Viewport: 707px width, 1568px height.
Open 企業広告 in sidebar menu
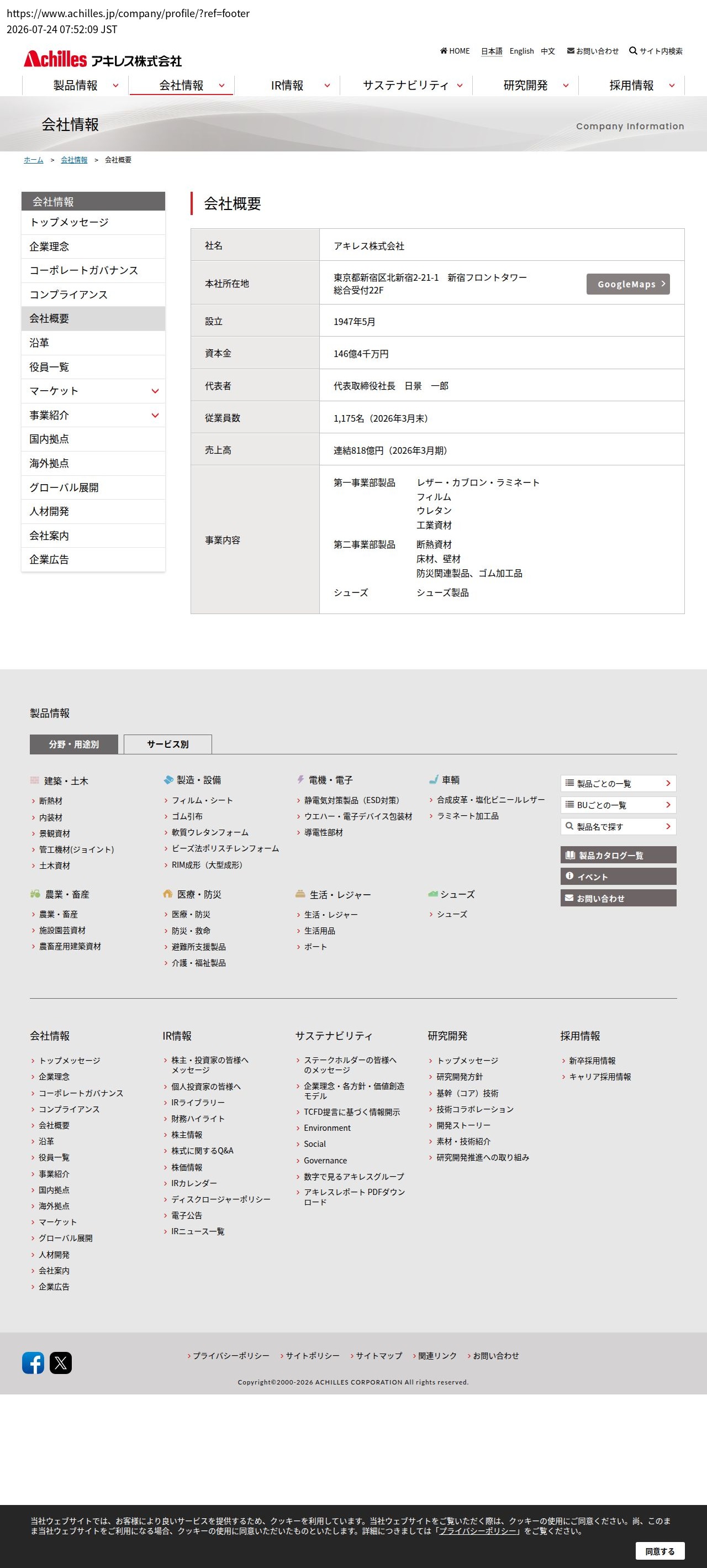[x=93, y=559]
